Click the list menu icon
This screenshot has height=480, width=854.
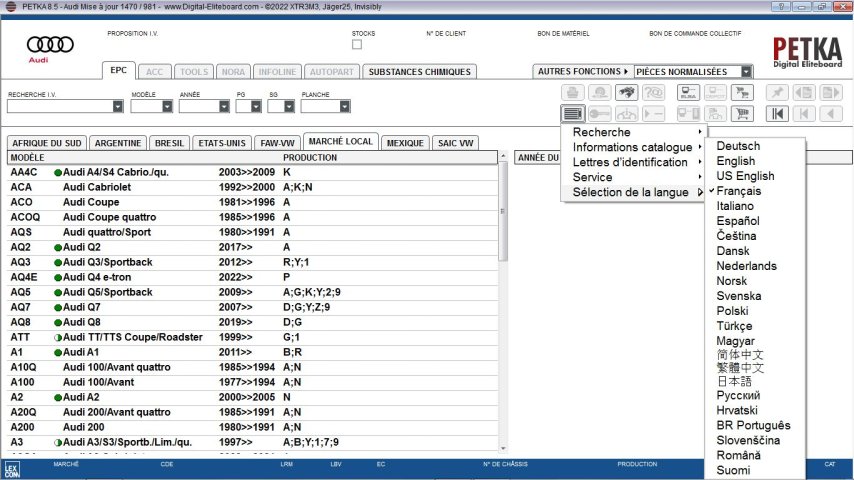[x=572, y=114]
